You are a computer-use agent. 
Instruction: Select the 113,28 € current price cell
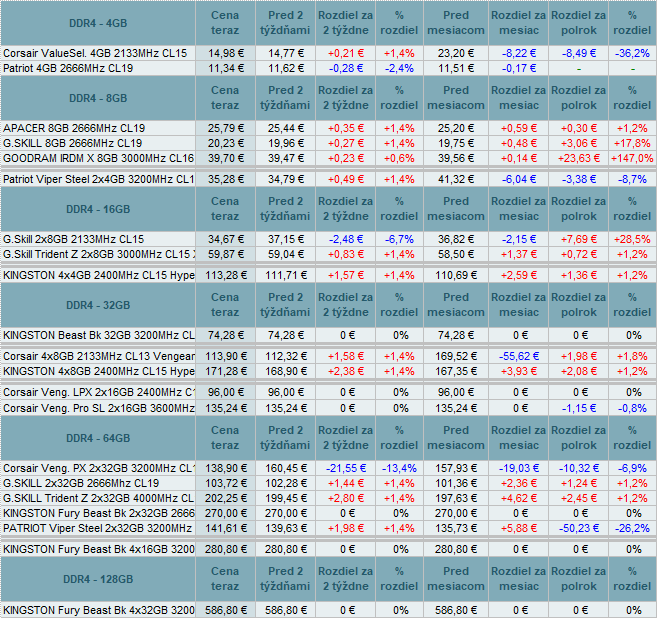225,275
